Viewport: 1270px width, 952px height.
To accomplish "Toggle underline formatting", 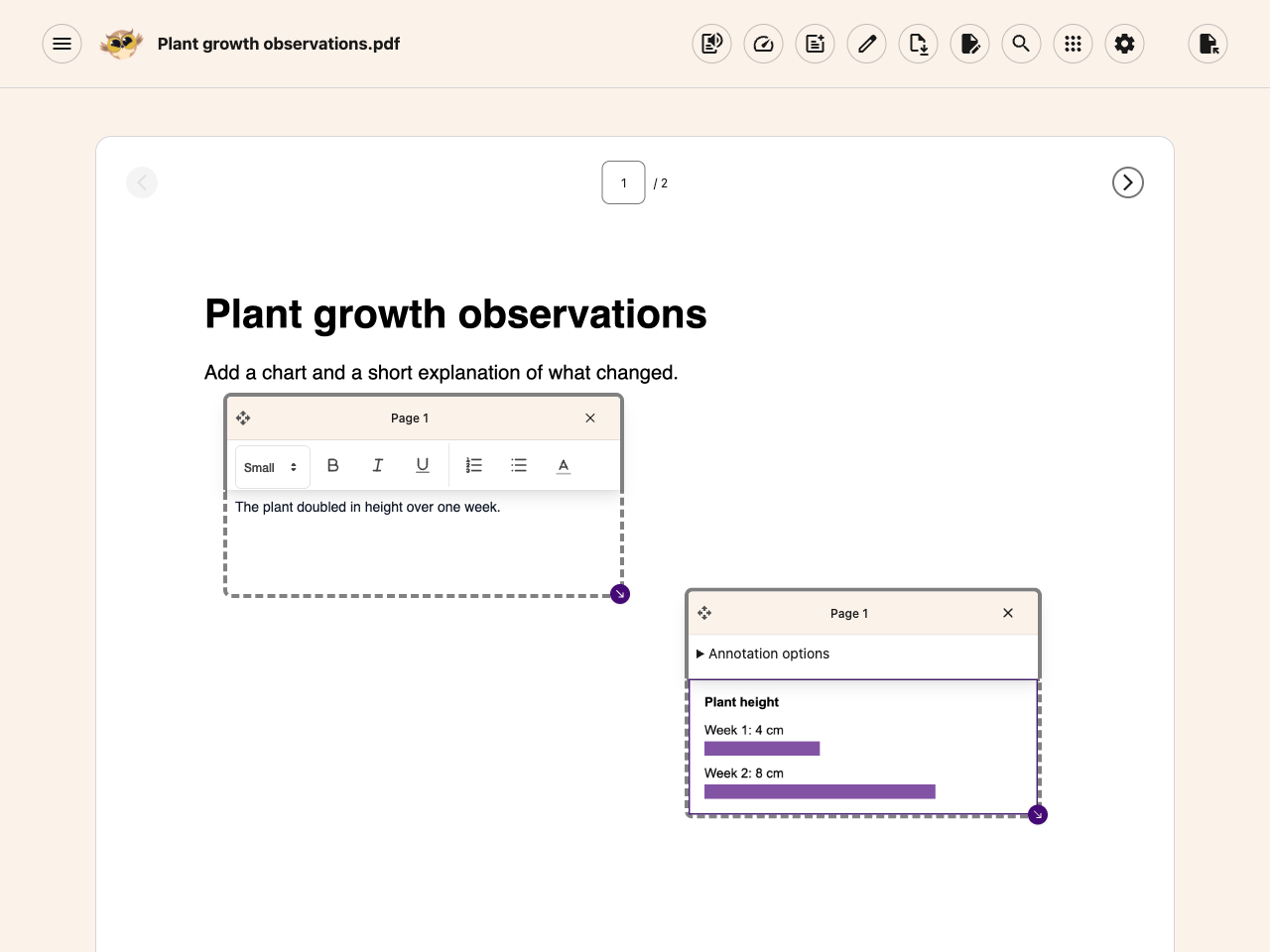I will pos(423,465).
